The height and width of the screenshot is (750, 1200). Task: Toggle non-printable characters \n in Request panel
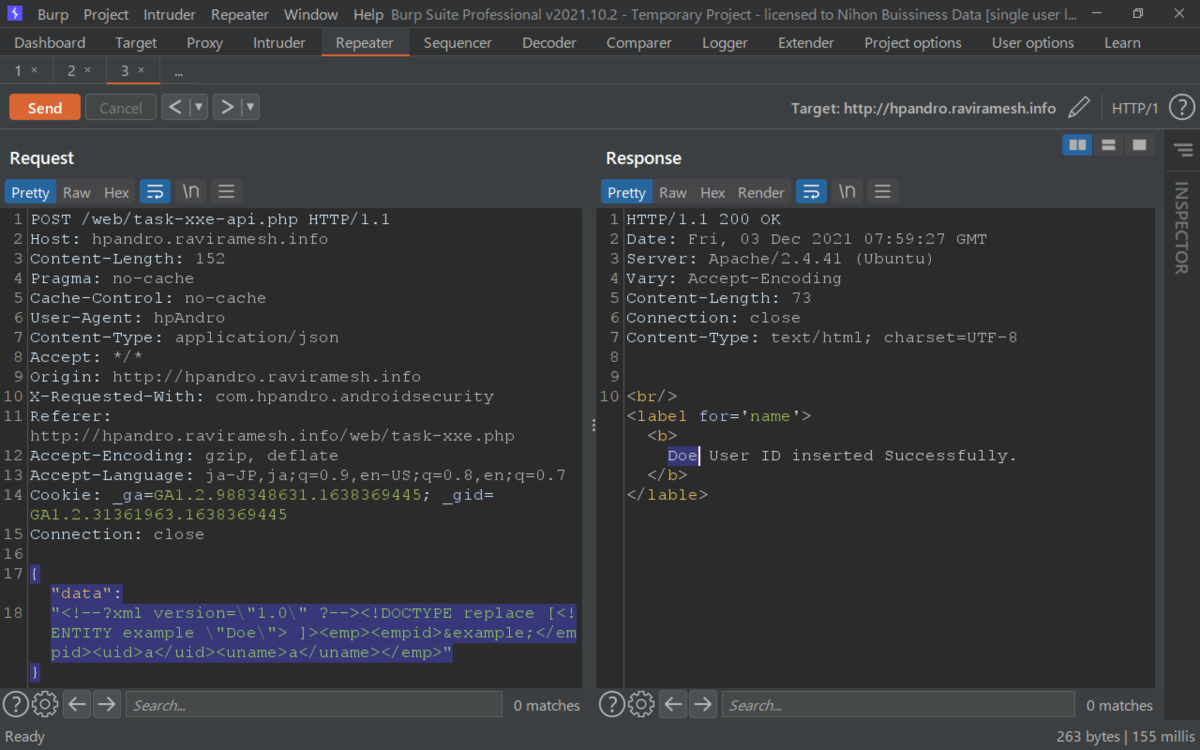pos(190,192)
